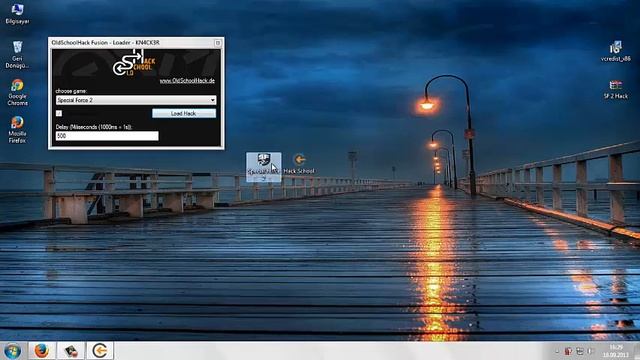
Task: Open the Bilgisayar desktop icon
Action: [17, 13]
